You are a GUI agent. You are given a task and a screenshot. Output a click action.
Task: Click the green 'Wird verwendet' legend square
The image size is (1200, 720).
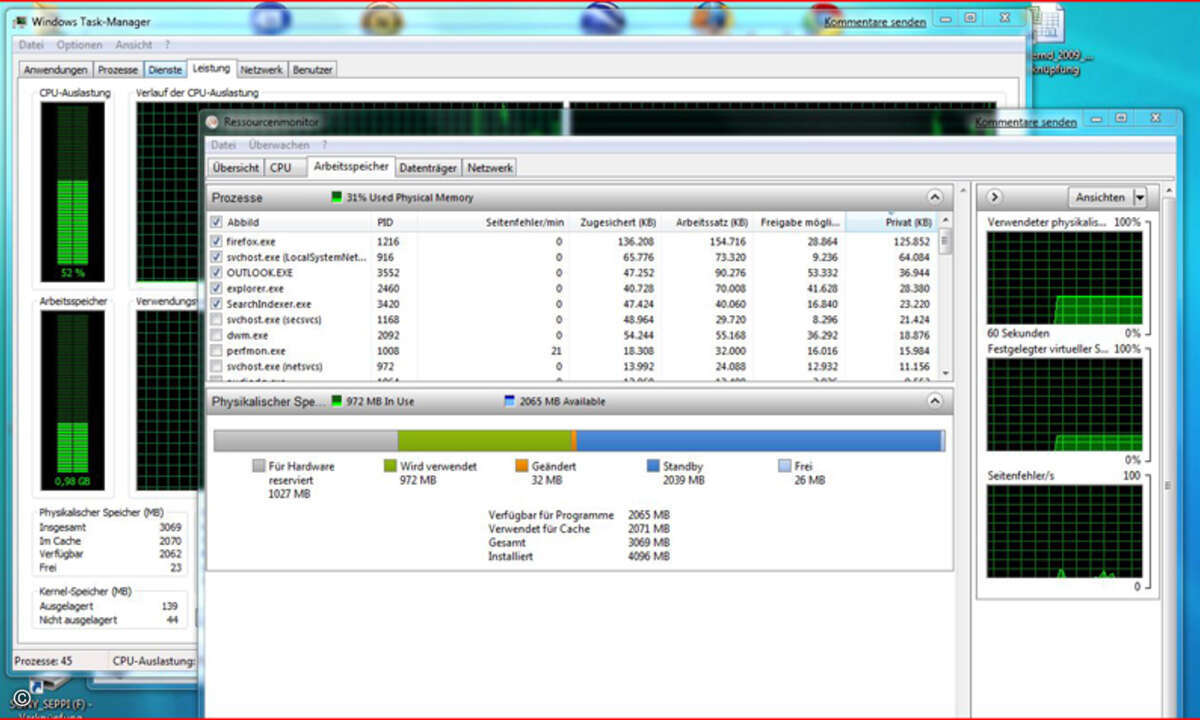[391, 466]
